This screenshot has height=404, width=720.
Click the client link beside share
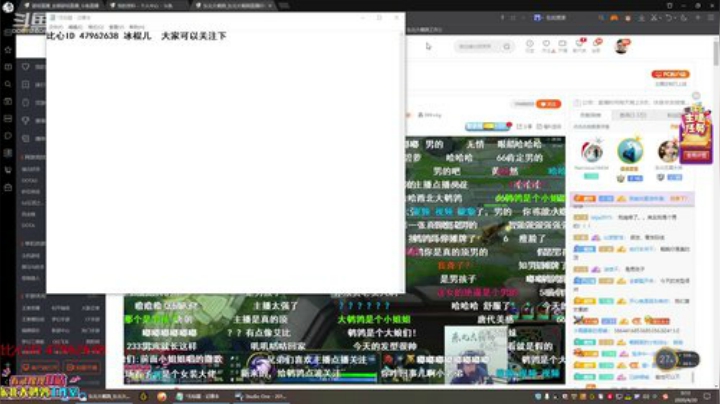[549, 127]
